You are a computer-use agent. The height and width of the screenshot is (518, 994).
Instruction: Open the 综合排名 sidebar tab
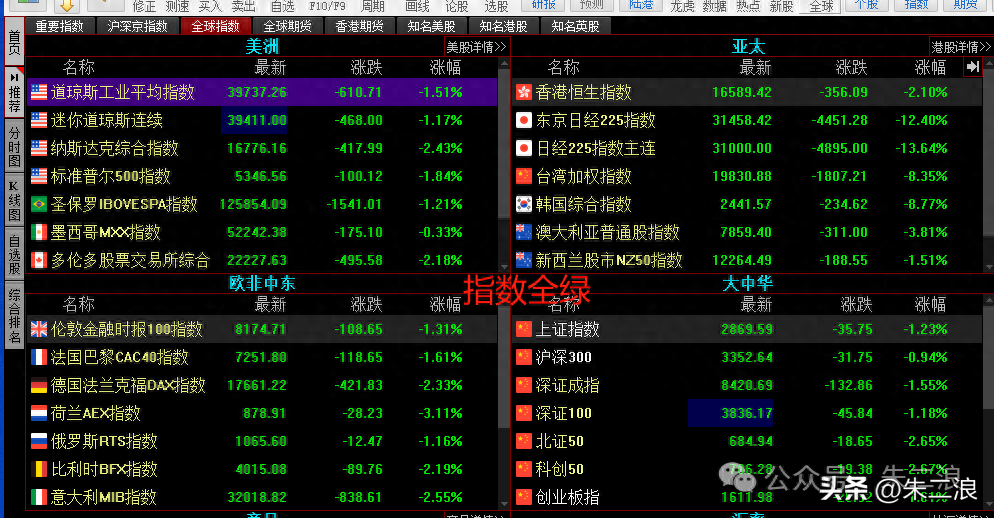(14, 315)
